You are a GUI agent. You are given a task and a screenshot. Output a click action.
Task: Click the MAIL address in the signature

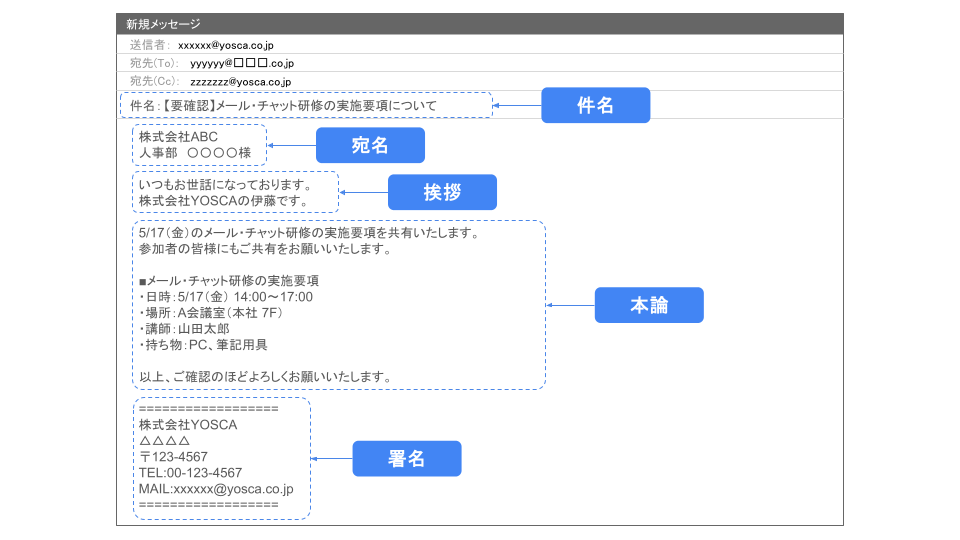216,489
